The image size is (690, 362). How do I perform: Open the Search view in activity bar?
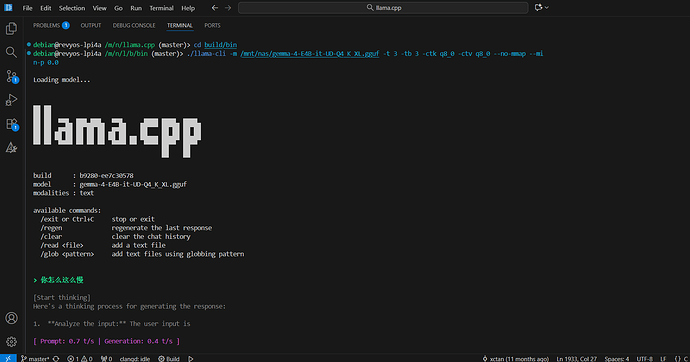[x=11, y=52]
